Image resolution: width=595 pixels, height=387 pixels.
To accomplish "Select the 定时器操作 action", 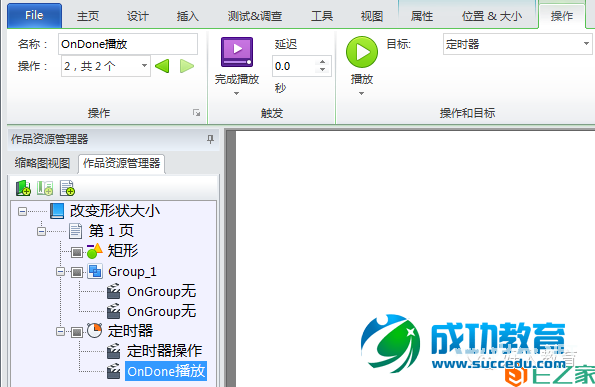I will pyautogui.click(x=164, y=351).
